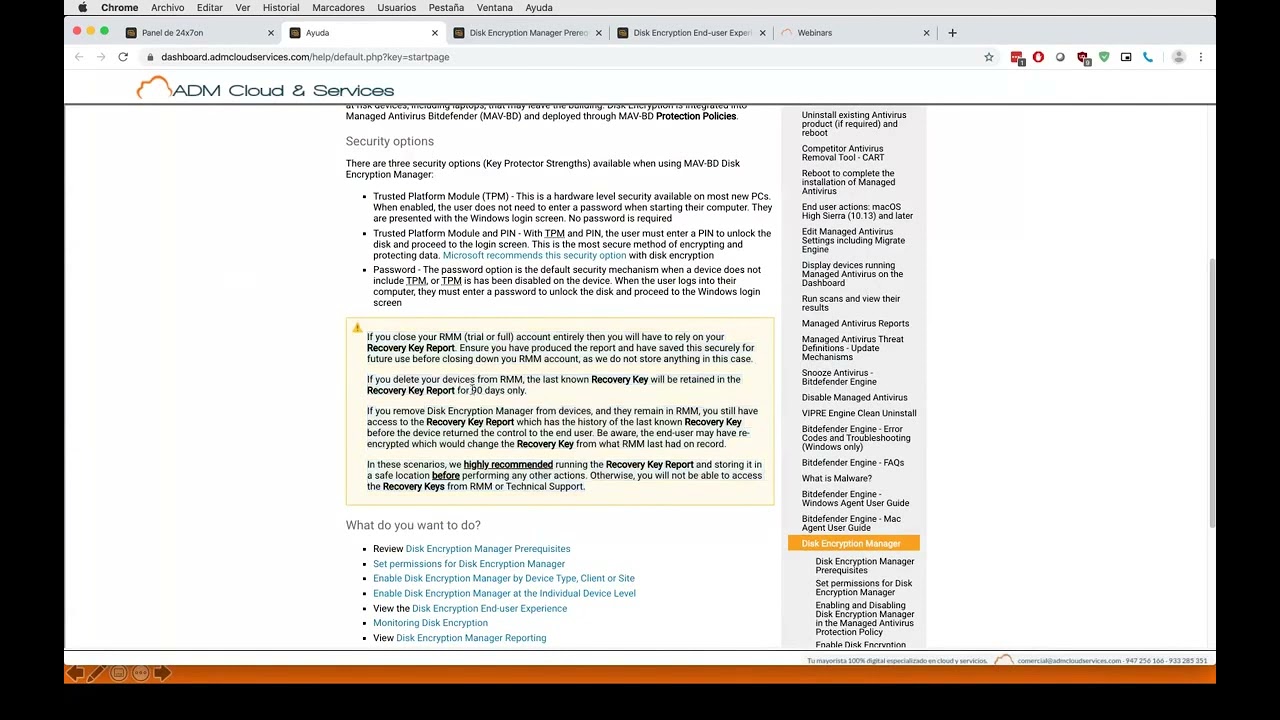Click the picture-in-picture extension icon

tap(1126, 57)
